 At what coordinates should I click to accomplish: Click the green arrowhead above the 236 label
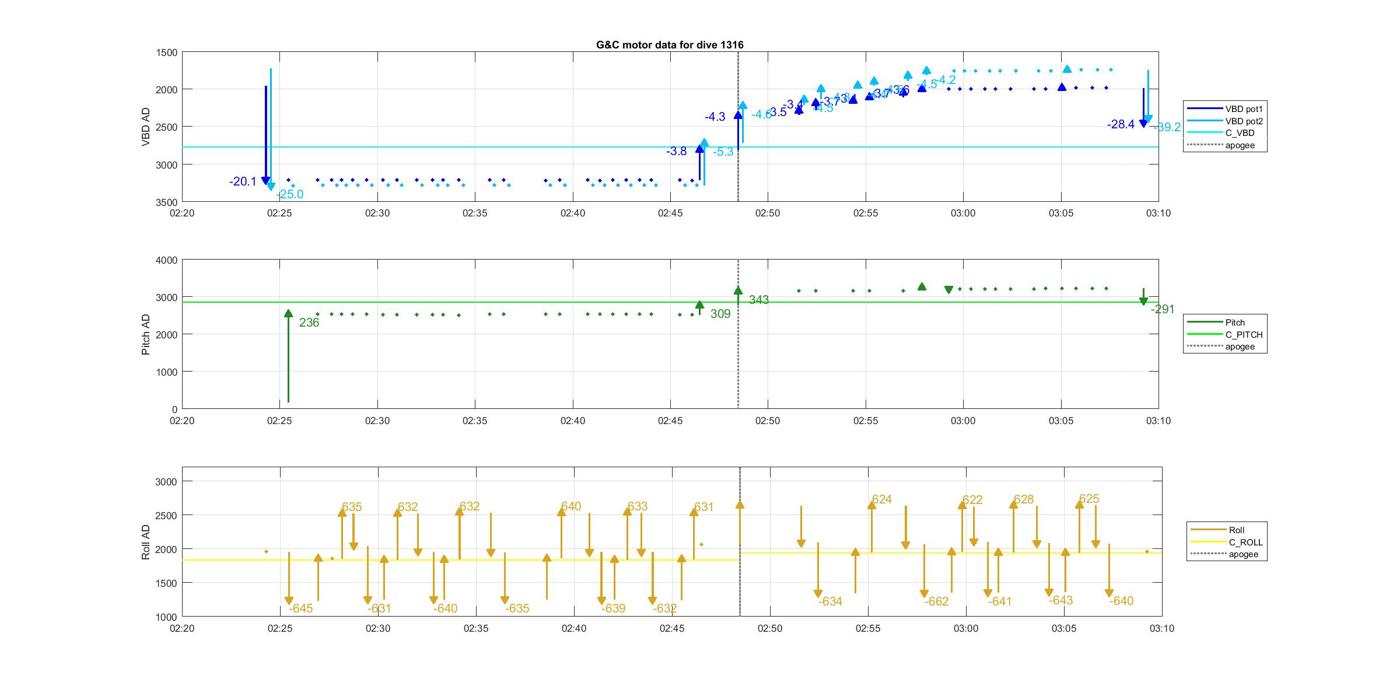pos(288,314)
